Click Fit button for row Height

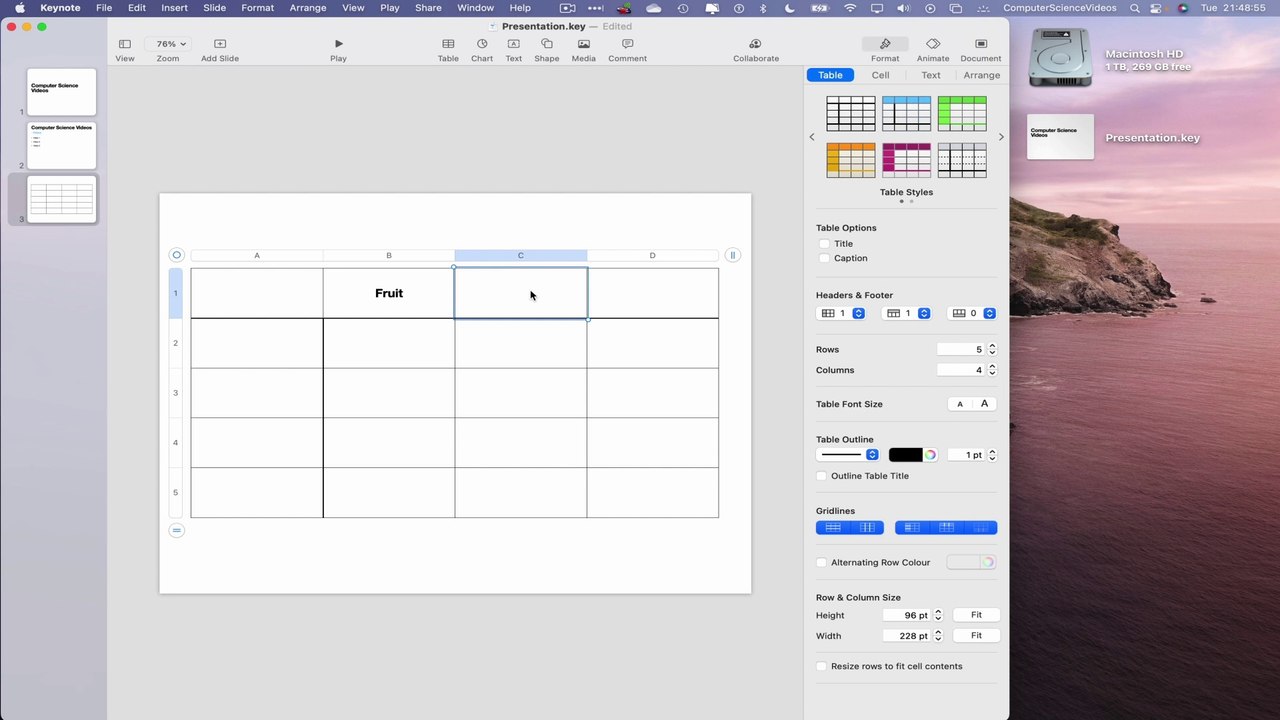click(x=976, y=615)
